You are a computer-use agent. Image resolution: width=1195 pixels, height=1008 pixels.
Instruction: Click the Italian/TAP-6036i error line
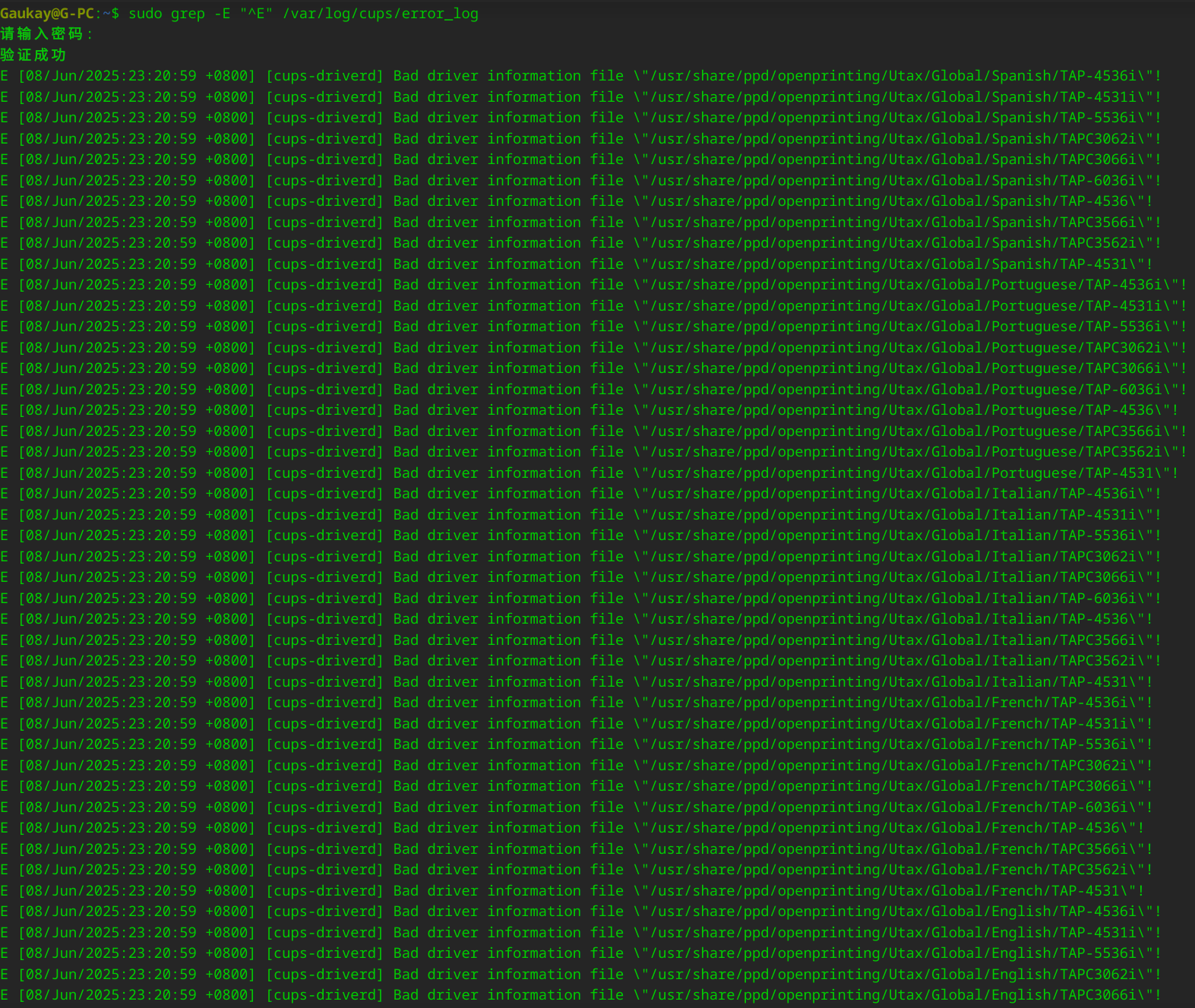click(580, 599)
